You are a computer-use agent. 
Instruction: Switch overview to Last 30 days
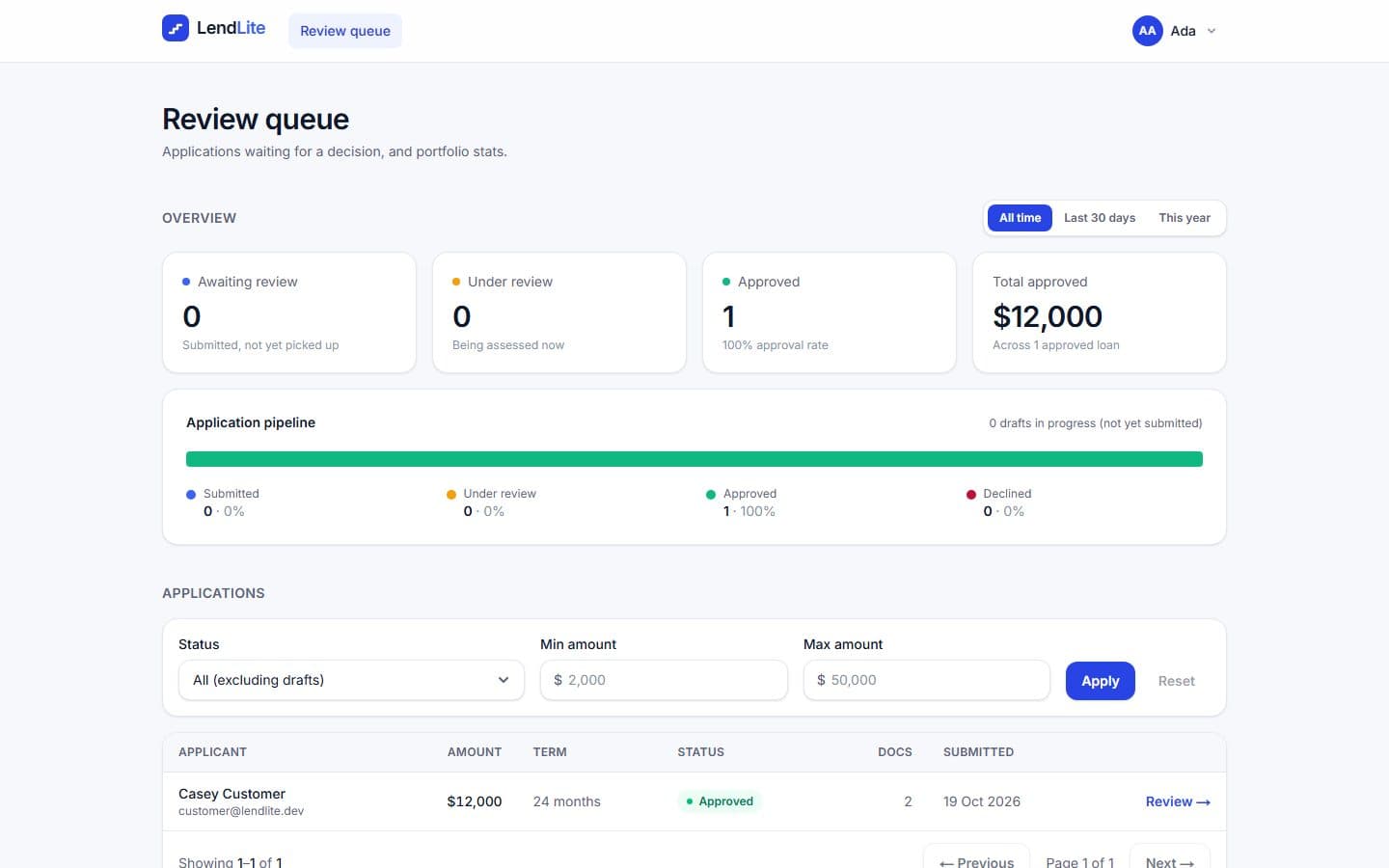[x=1100, y=218]
